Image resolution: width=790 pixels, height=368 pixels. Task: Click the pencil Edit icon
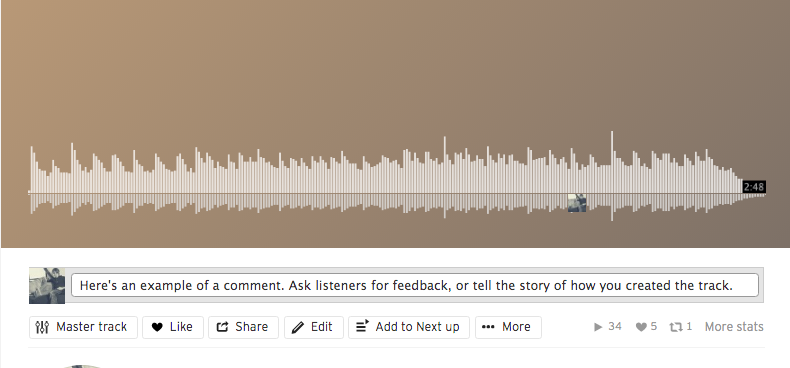(298, 328)
